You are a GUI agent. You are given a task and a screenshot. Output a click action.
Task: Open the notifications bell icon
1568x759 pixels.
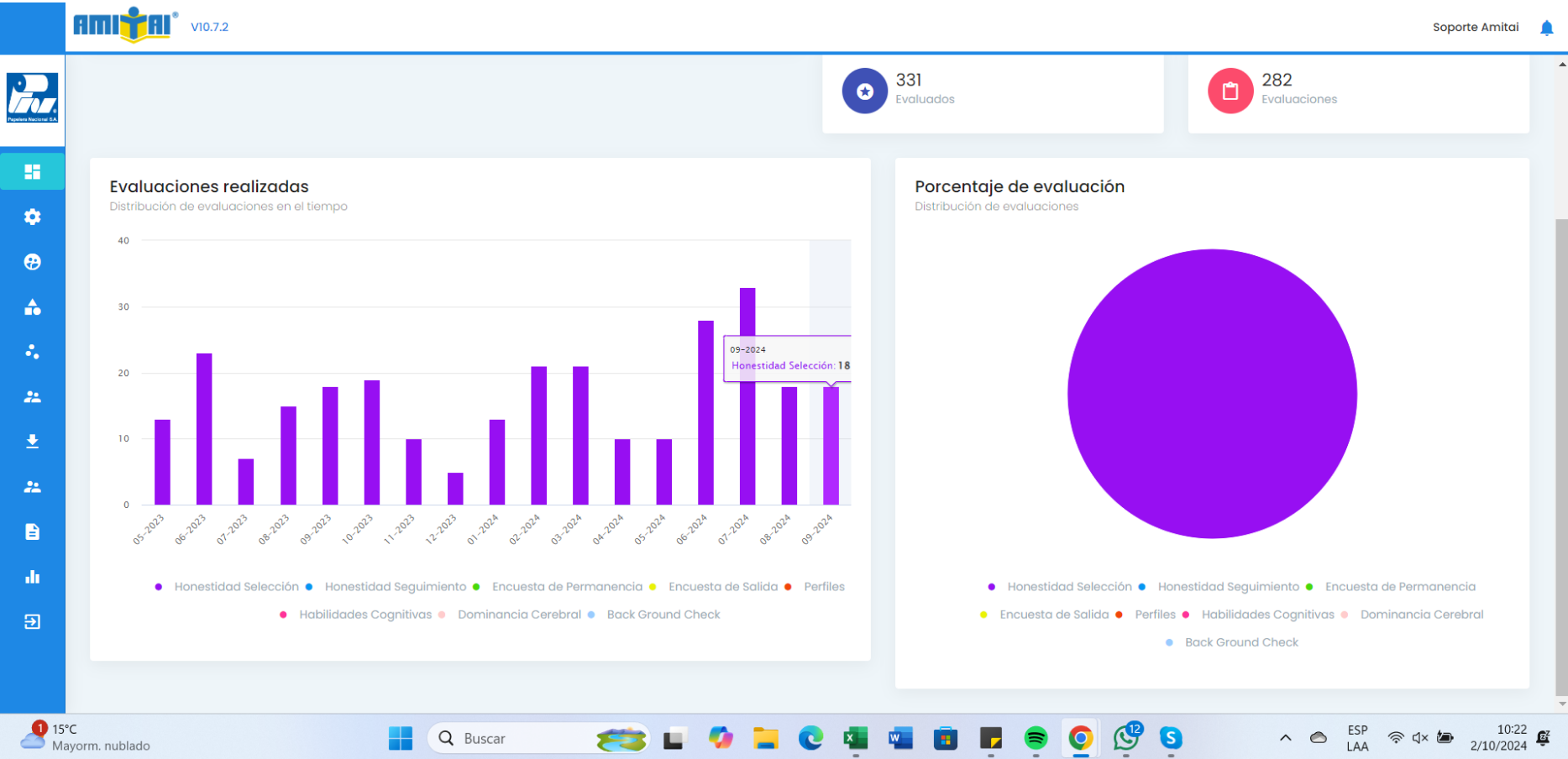pyautogui.click(x=1546, y=28)
